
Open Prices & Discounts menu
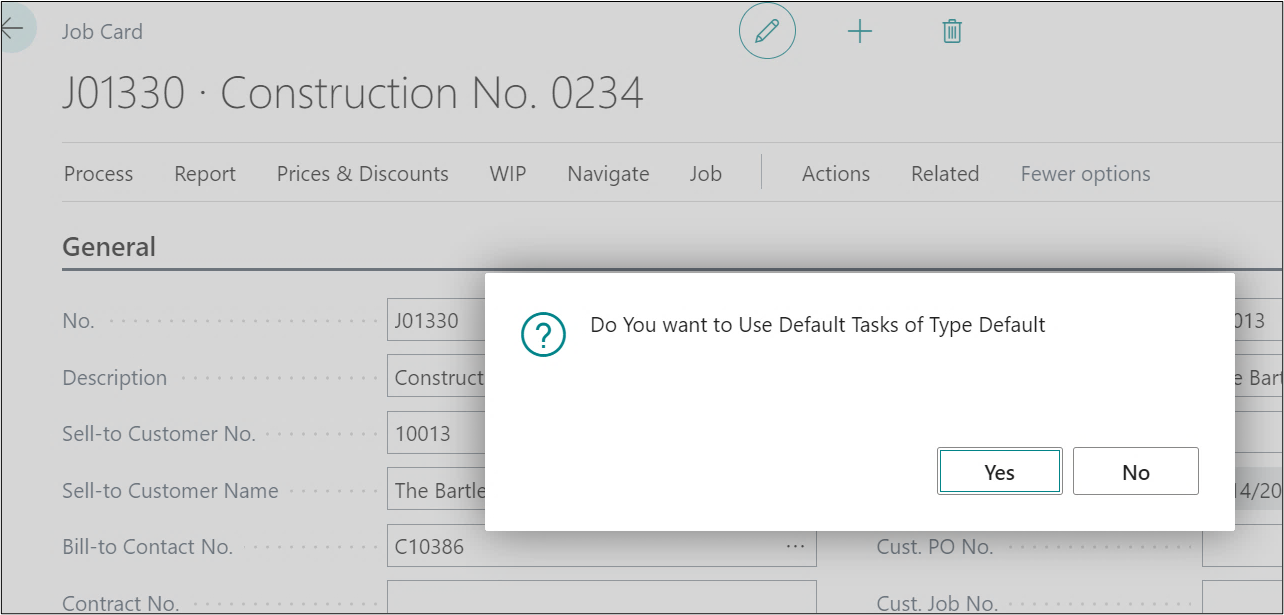pyautogui.click(x=362, y=174)
